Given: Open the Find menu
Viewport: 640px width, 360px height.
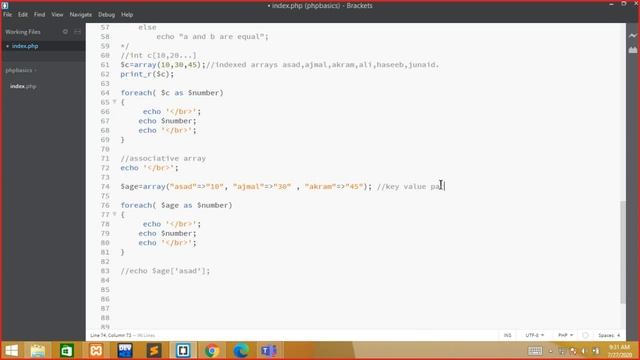Looking at the screenshot, I should click(x=39, y=14).
